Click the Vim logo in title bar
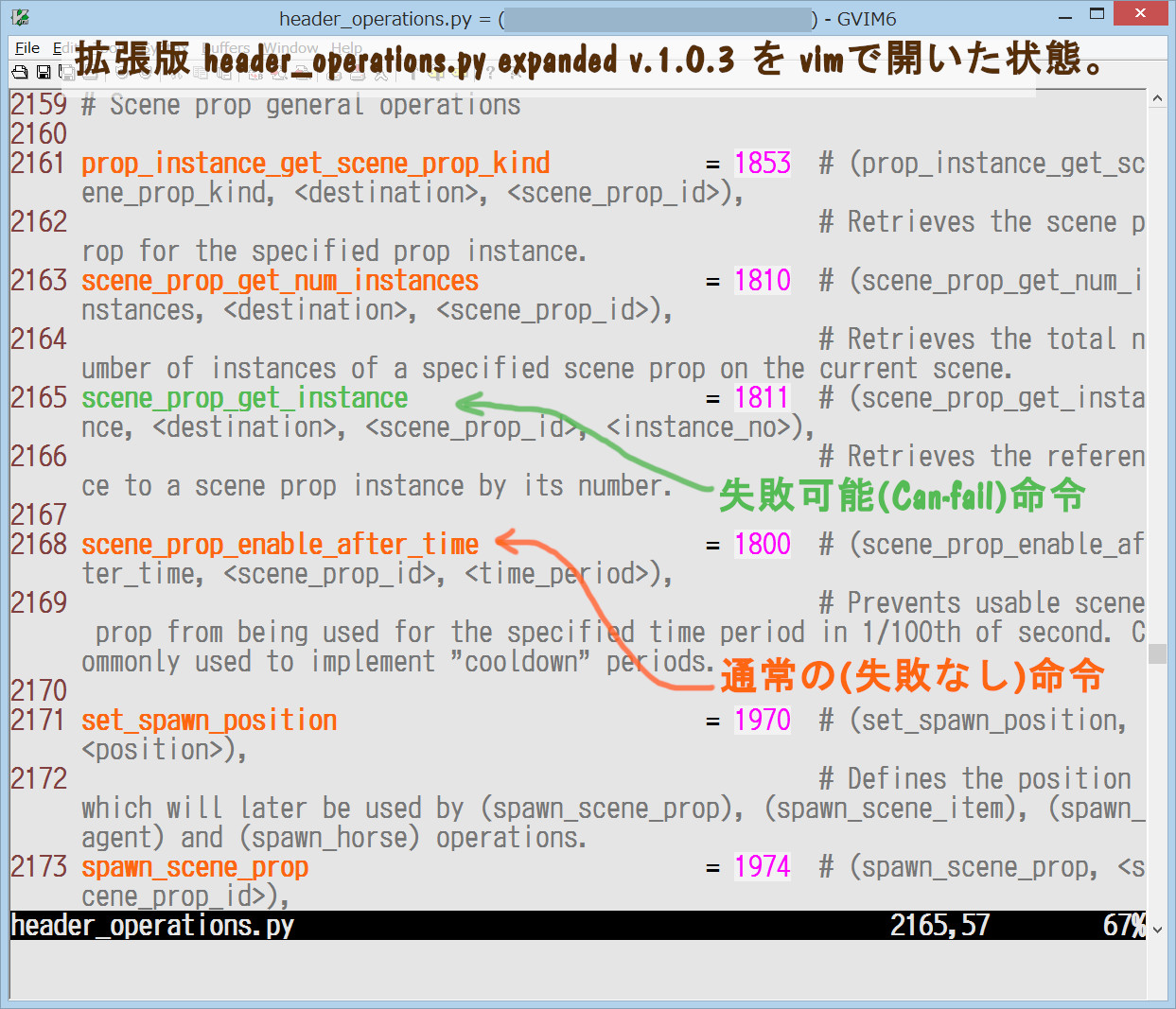Viewport: 1176px width, 1009px height. pos(20,18)
